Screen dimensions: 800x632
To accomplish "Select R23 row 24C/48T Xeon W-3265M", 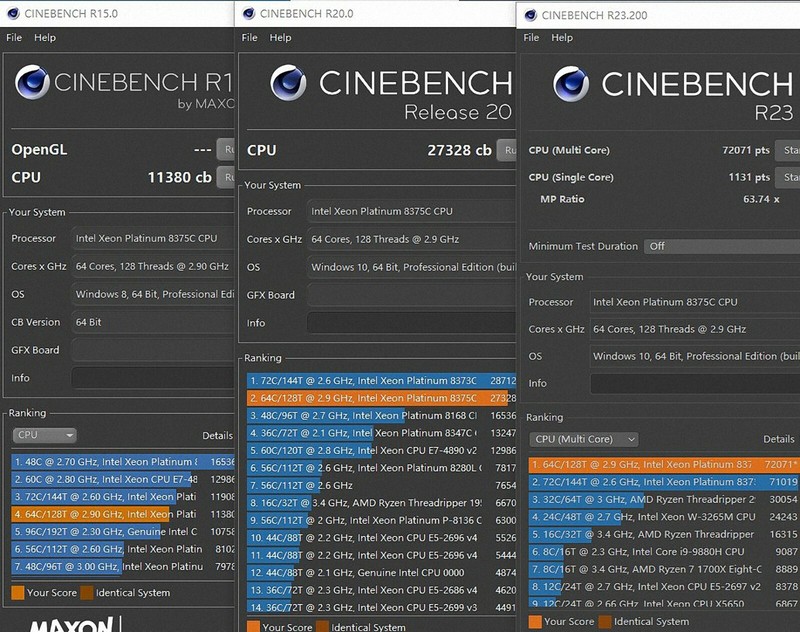I will point(664,516).
